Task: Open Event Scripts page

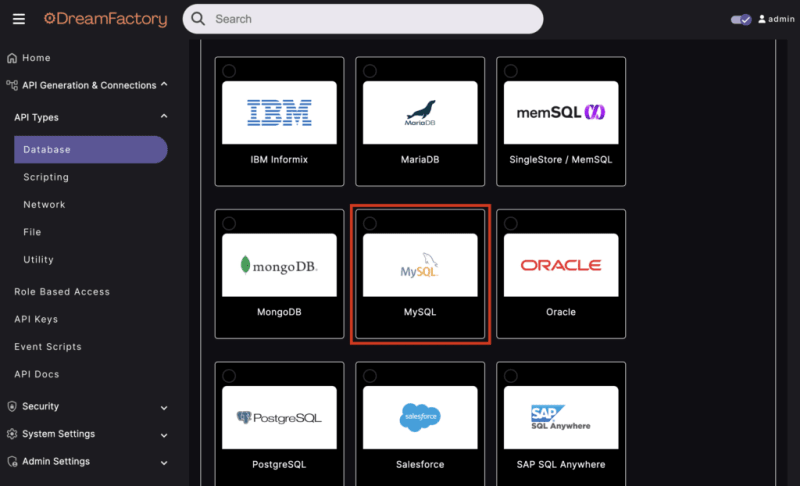Action: click(48, 347)
